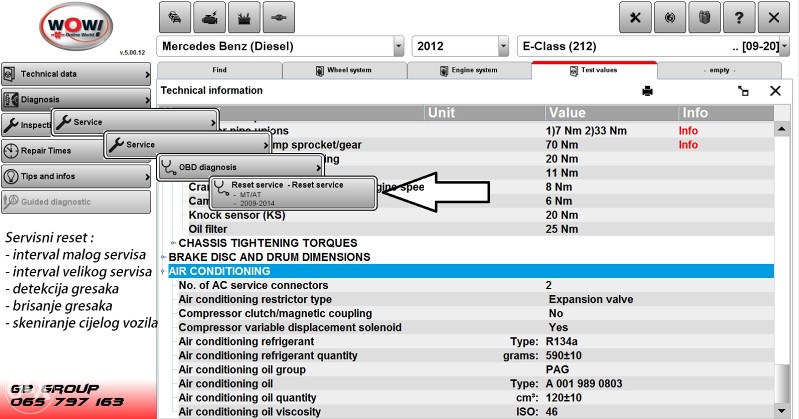The height and width of the screenshot is (419, 799).
Task: Open the engine electrics toolbar icon
Action: coord(210,18)
